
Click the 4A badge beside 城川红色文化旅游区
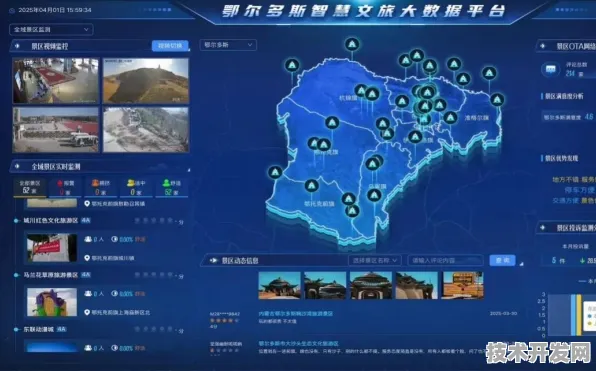click(86, 220)
